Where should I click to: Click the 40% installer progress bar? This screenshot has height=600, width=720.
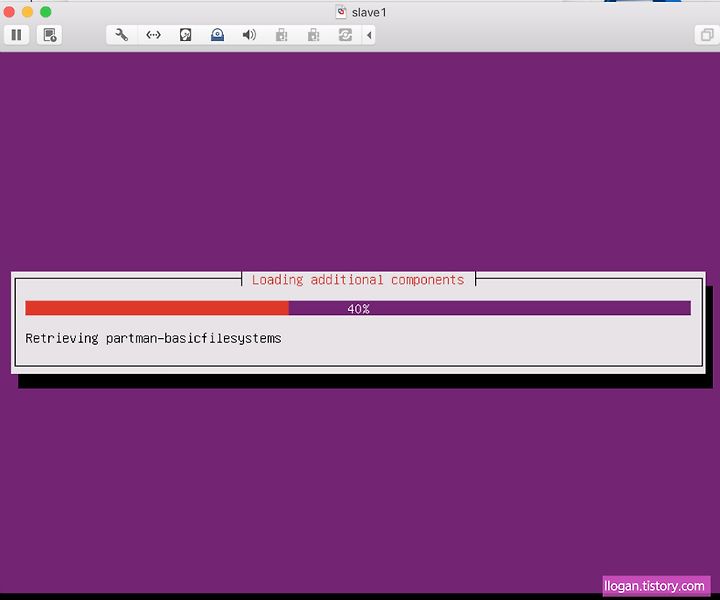(358, 308)
